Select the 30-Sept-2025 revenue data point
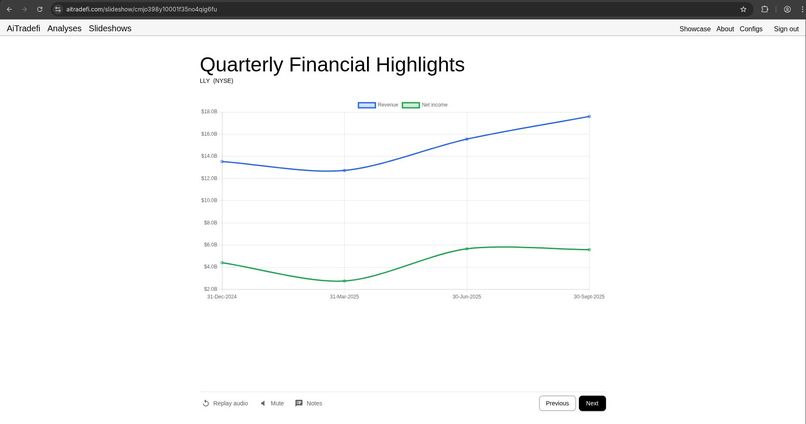This screenshot has height=424, width=806. click(589, 116)
